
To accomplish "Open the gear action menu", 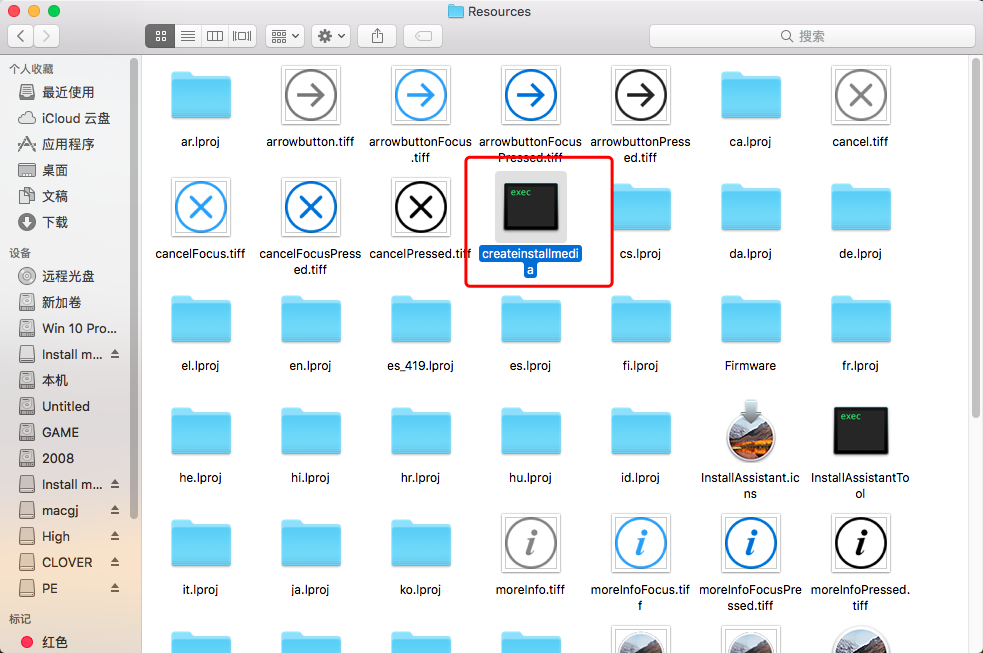I will point(330,36).
